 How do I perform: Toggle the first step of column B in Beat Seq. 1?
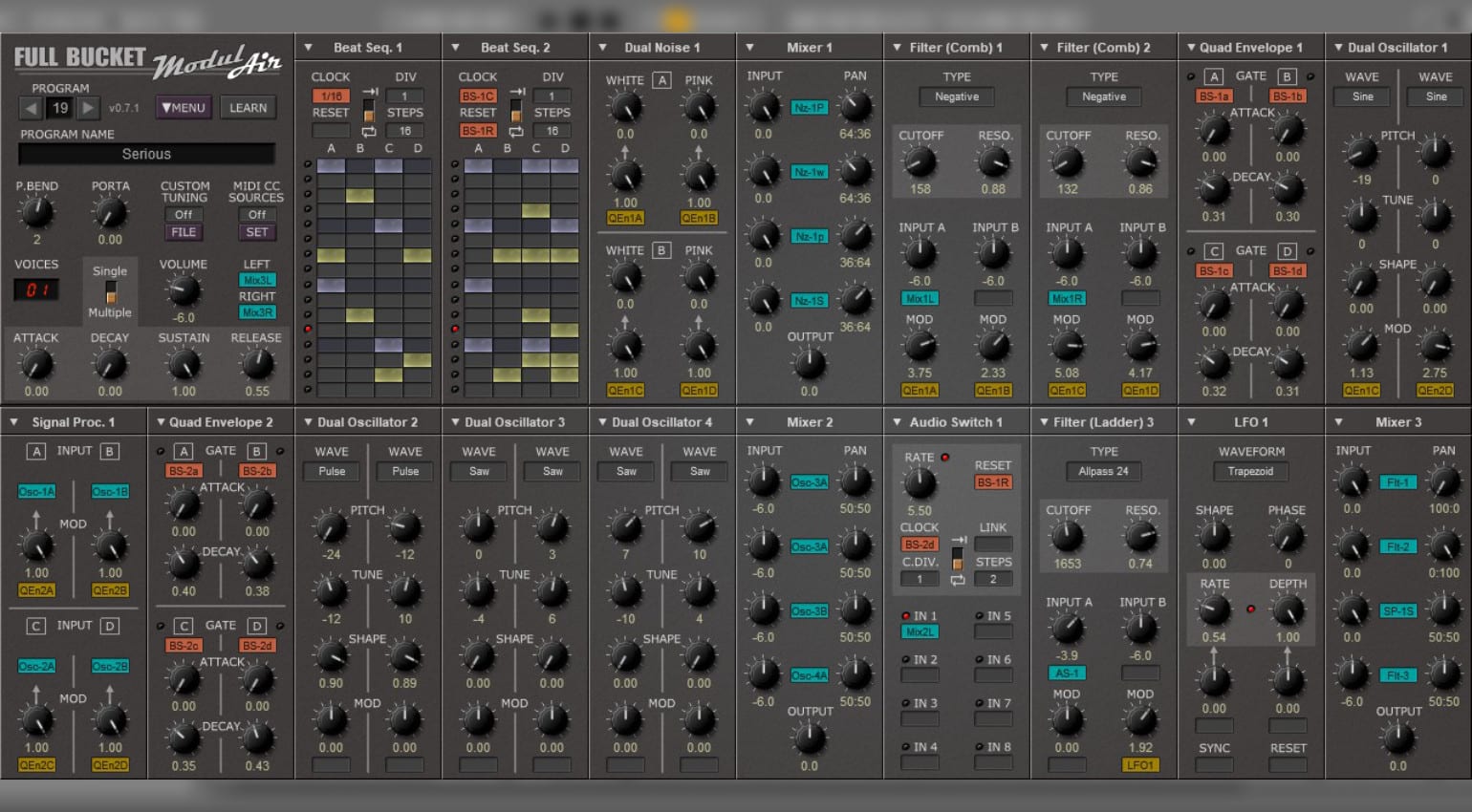coord(359,165)
